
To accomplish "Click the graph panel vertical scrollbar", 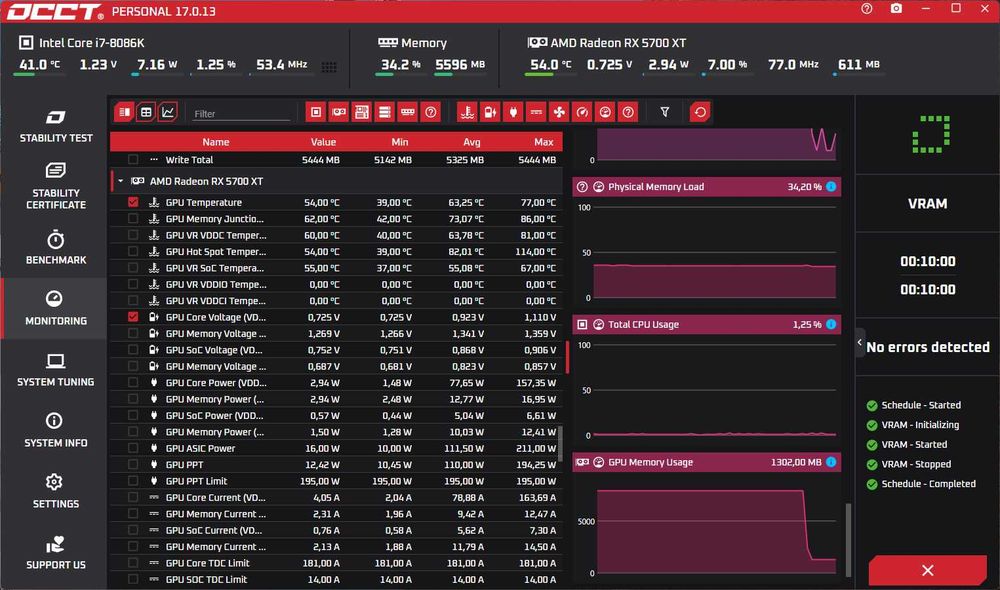I will 848,540.
